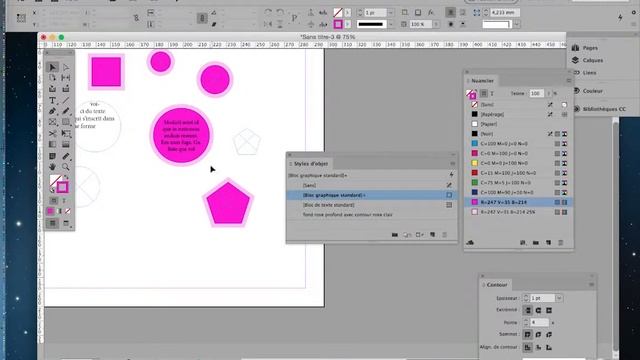Screen dimensions: 640x360
Task: Select the cyan C=100 M=0 J=0 N=0 swatch
Action: (x=519, y=144)
